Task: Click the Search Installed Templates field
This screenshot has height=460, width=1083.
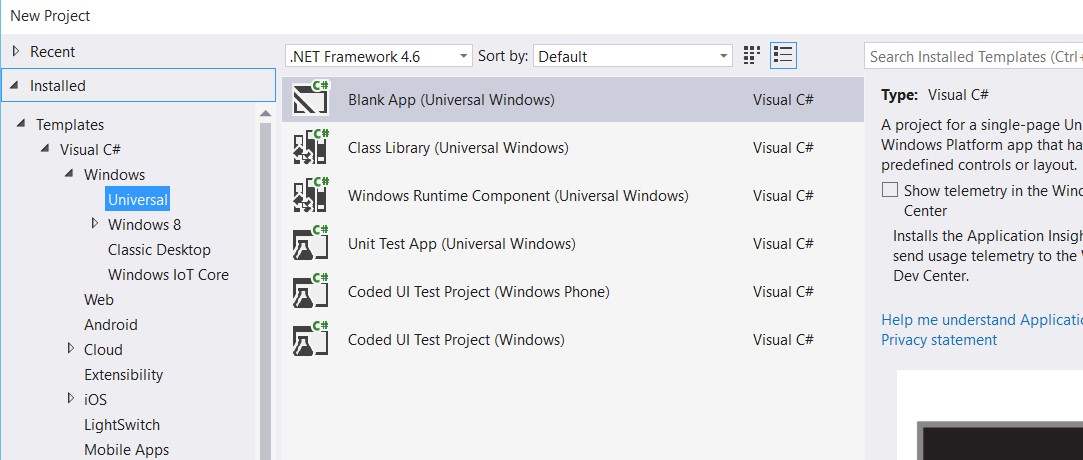Action: 973,56
